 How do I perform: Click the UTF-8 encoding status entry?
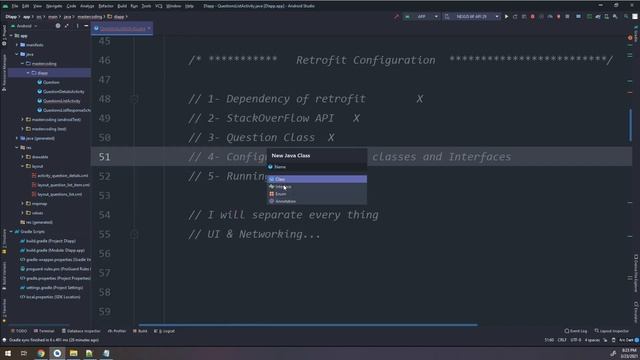point(576,340)
